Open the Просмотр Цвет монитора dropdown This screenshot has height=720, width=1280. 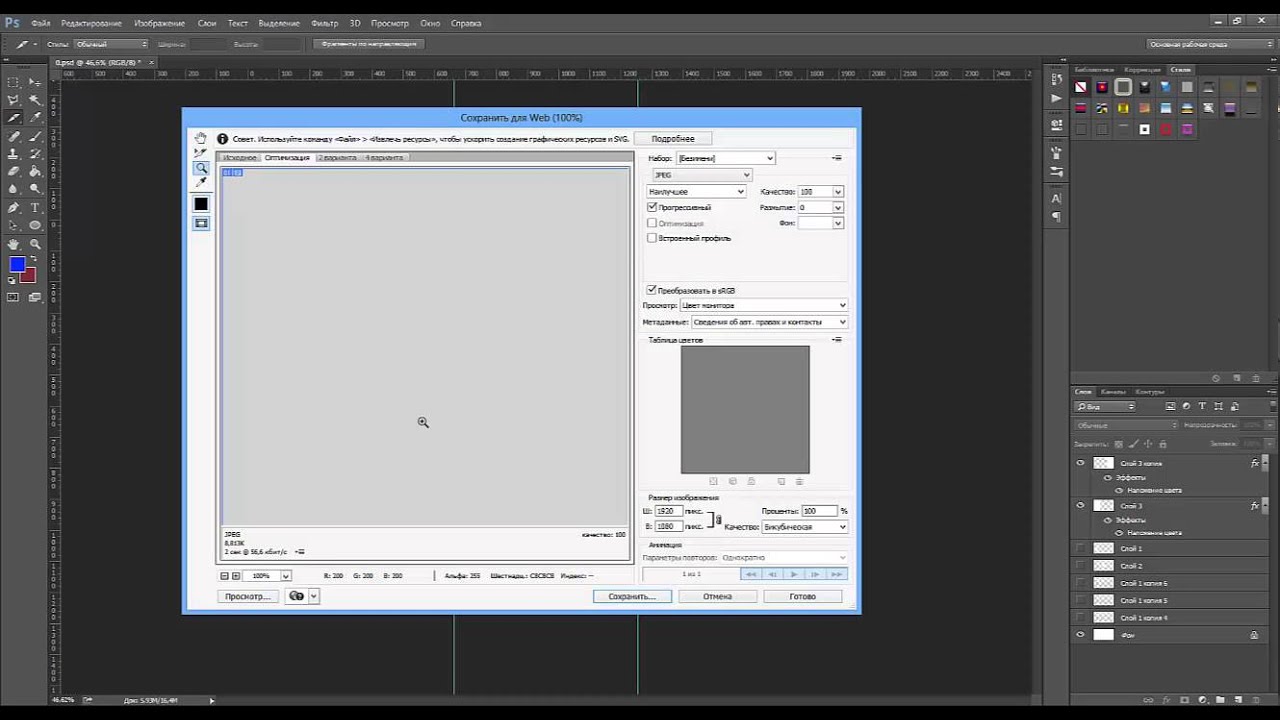(764, 305)
